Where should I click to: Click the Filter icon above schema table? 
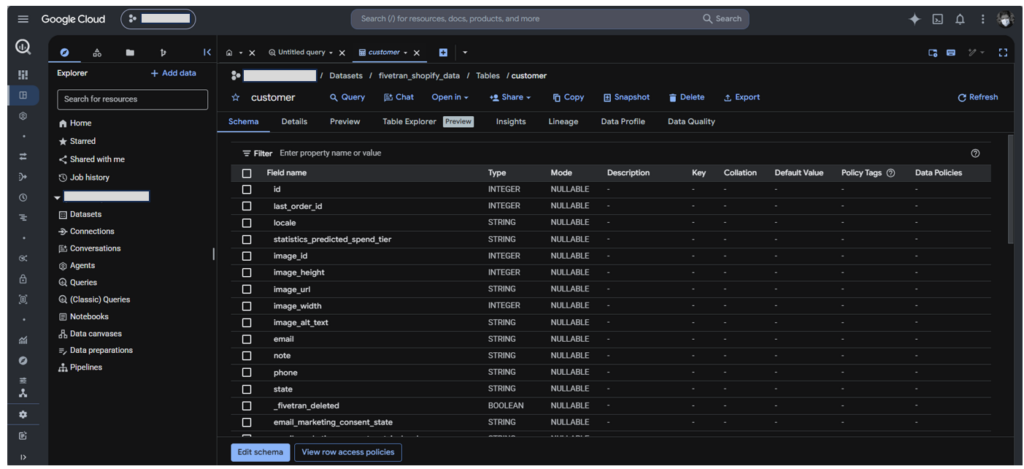[x=246, y=154]
